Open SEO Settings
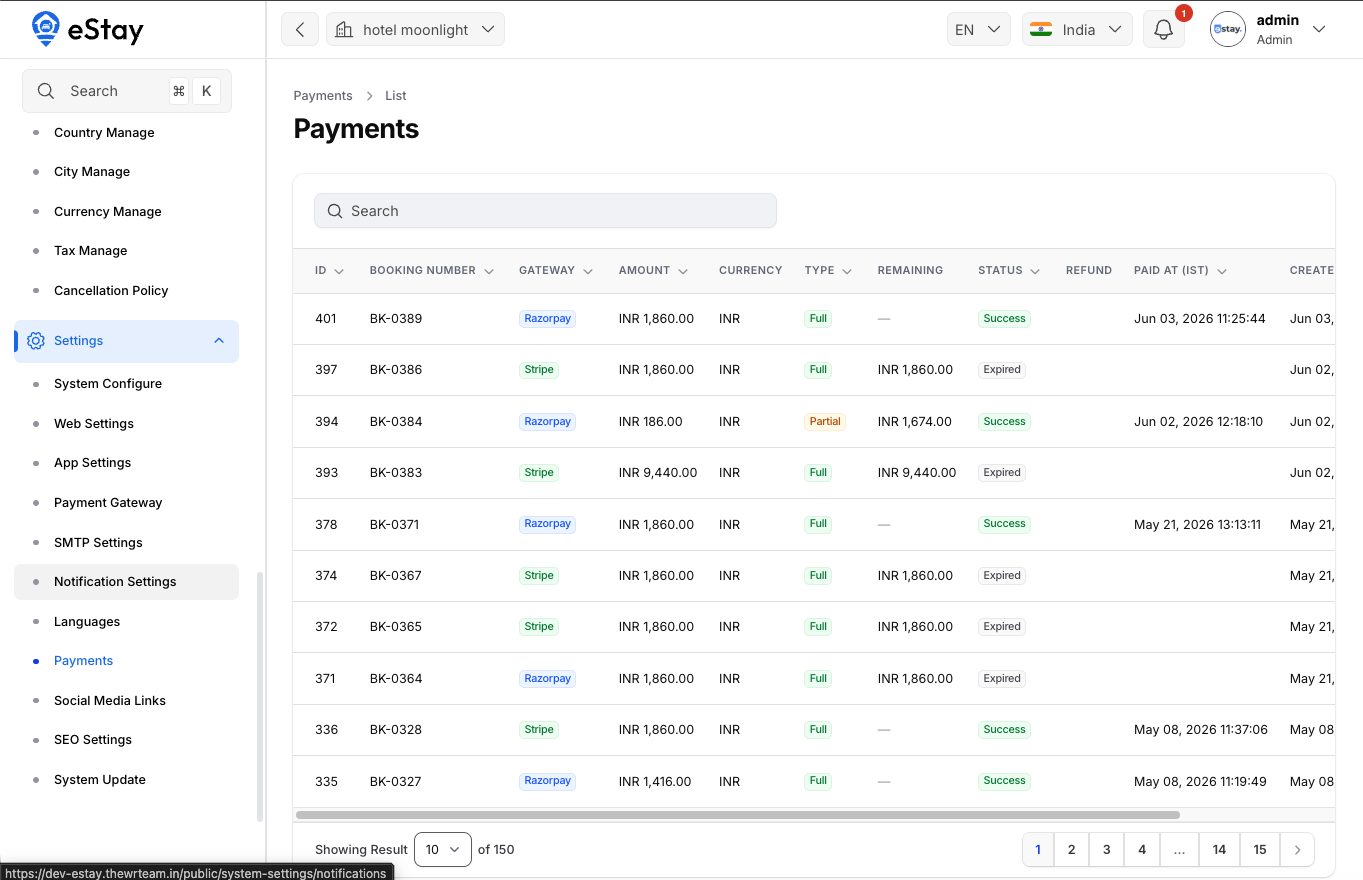Viewport: 1363px width, 880px height. point(93,740)
